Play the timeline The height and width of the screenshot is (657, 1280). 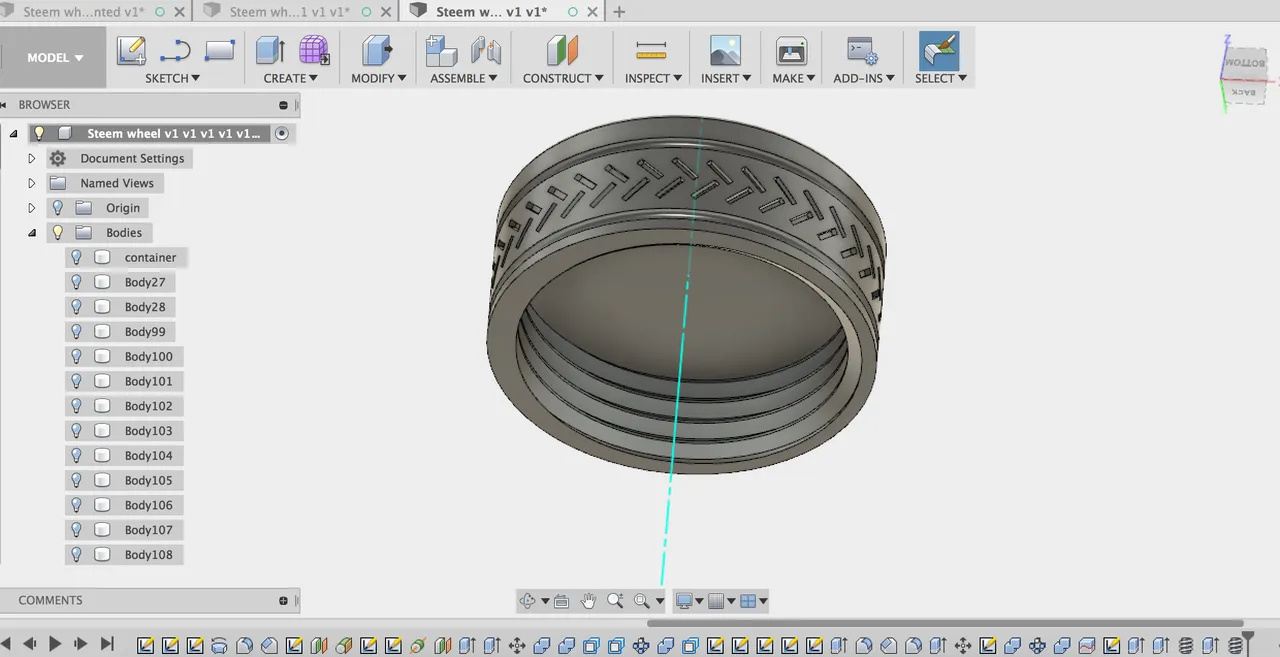click(55, 644)
